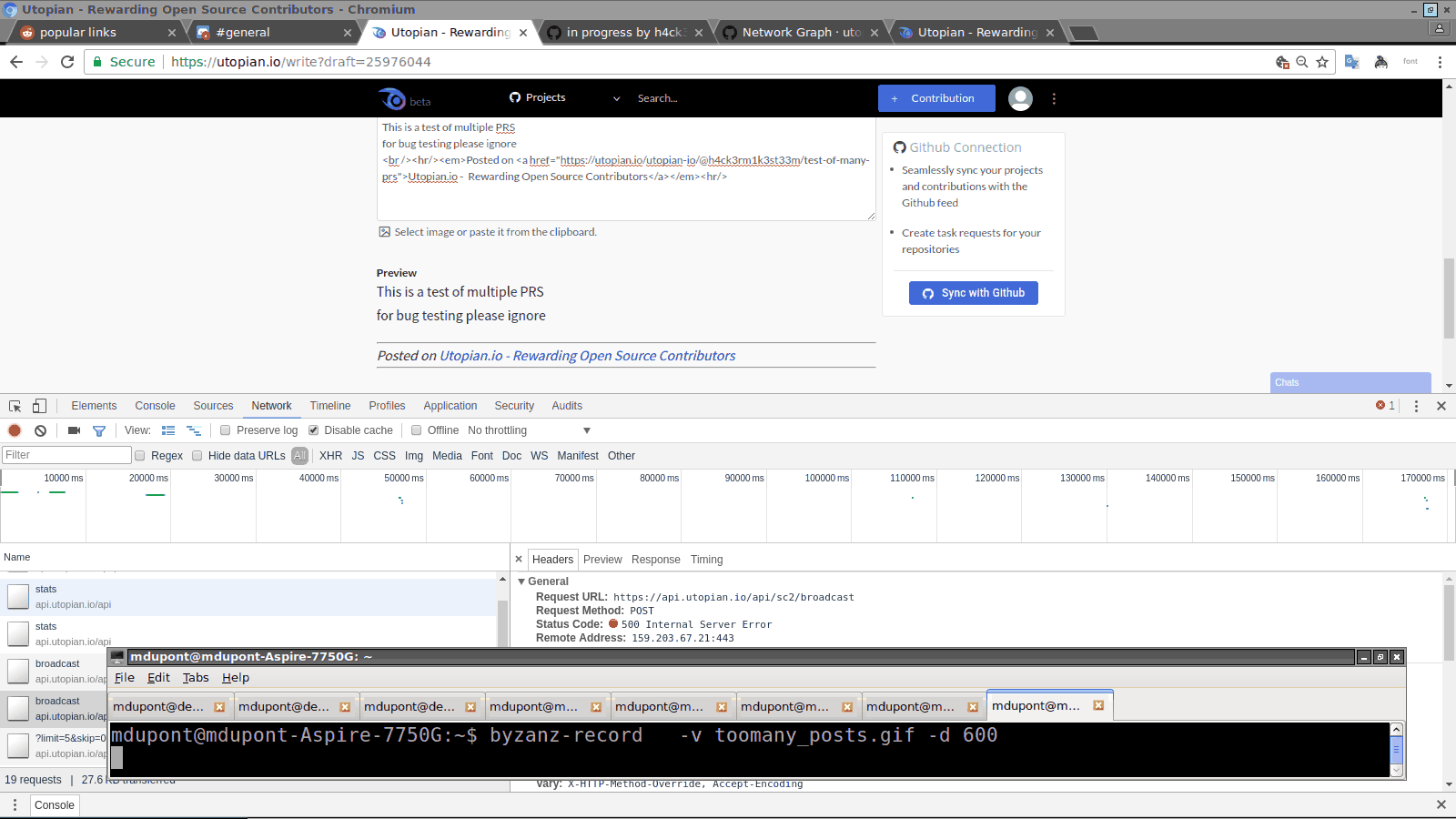Switch to the Network Graph browser tab
Viewport: 1456px width, 819px height.
point(801,33)
